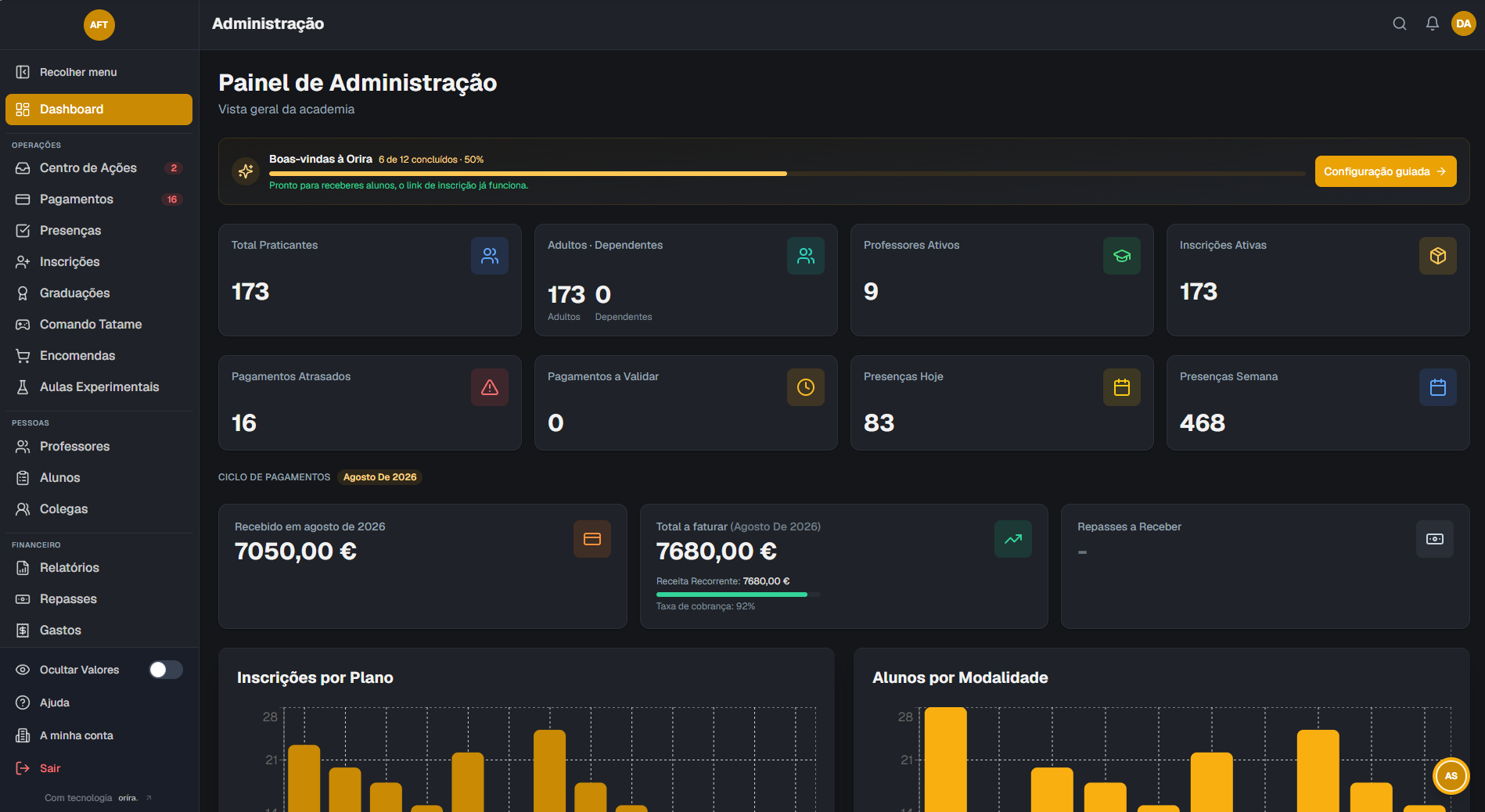Click the 7680,00 € total a faturar amount
This screenshot has width=1485, height=812.
click(x=717, y=552)
